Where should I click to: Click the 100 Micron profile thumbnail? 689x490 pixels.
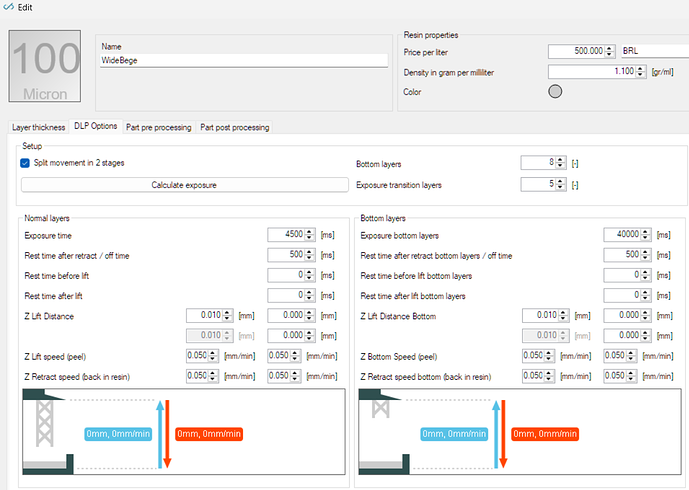[x=45, y=66]
